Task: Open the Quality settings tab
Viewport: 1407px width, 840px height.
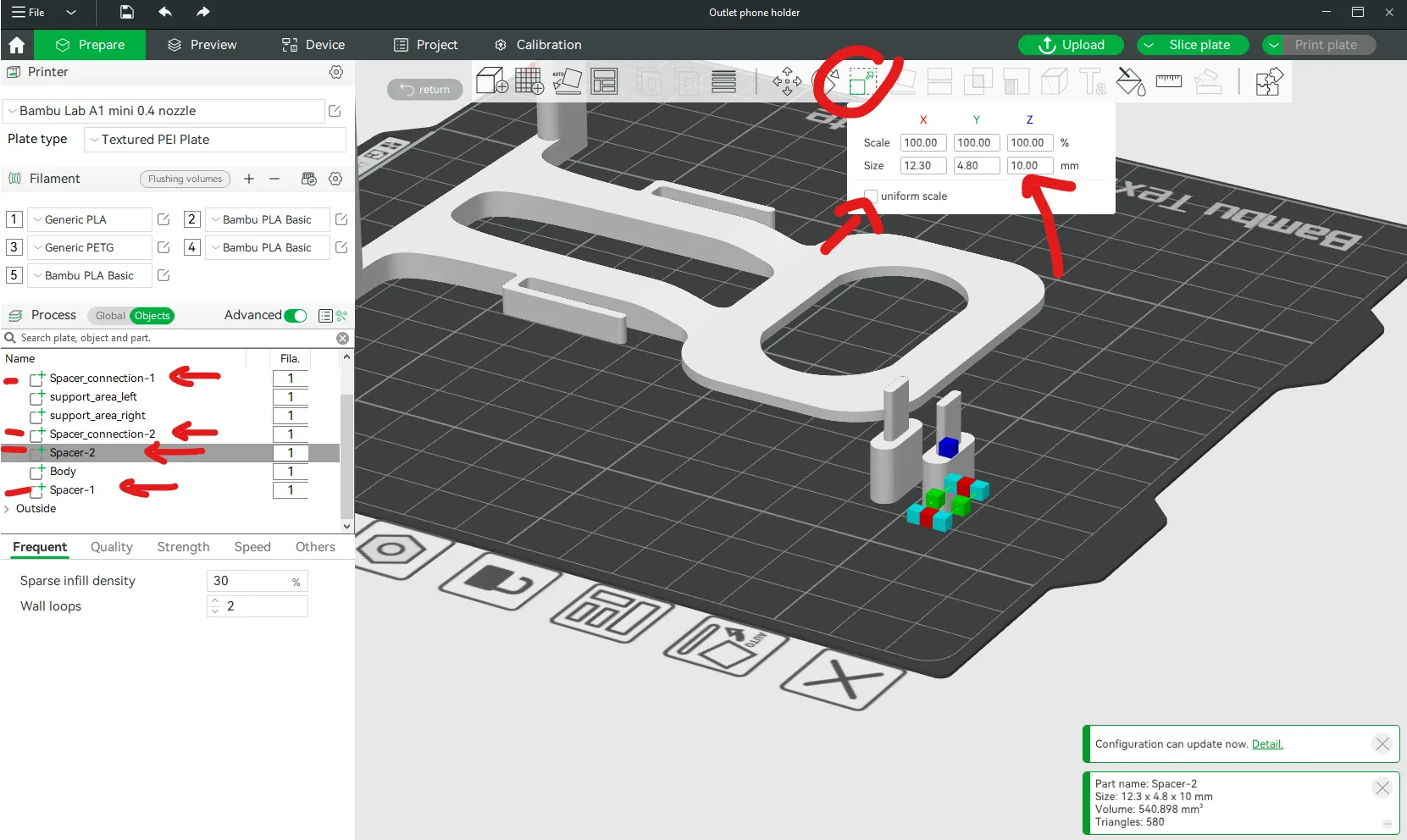Action: point(112,547)
